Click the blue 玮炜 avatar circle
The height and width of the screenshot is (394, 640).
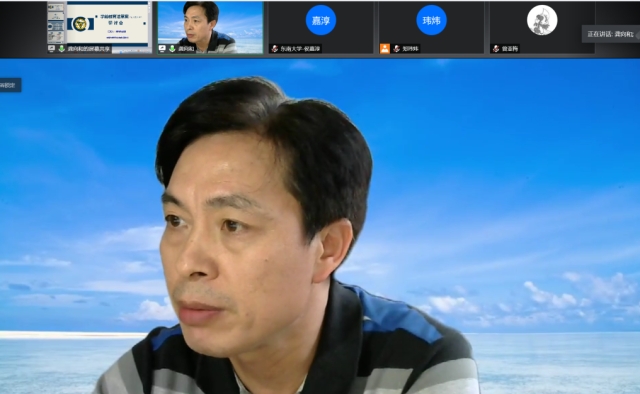point(431,20)
